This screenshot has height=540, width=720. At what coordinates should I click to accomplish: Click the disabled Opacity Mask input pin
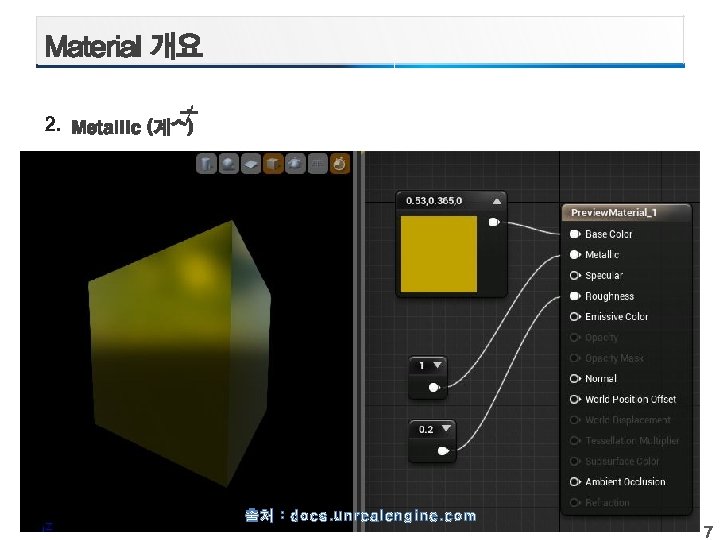pyautogui.click(x=575, y=358)
